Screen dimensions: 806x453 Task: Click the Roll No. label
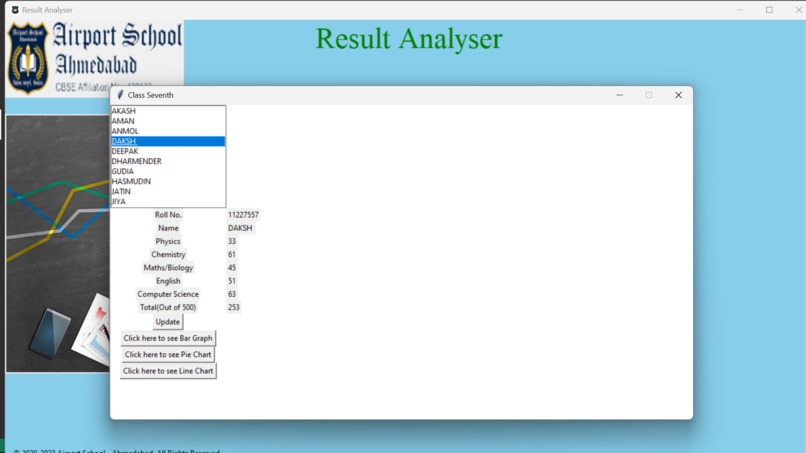coord(168,215)
